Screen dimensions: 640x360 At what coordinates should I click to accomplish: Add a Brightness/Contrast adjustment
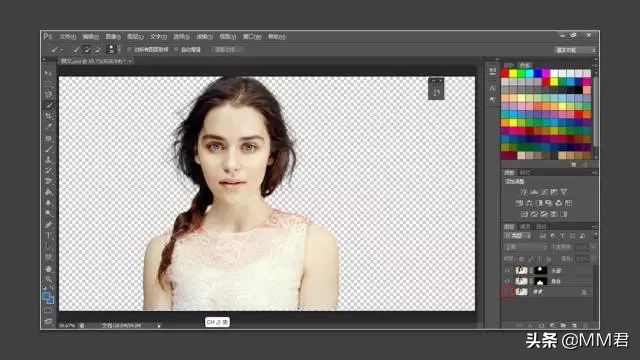524,192
